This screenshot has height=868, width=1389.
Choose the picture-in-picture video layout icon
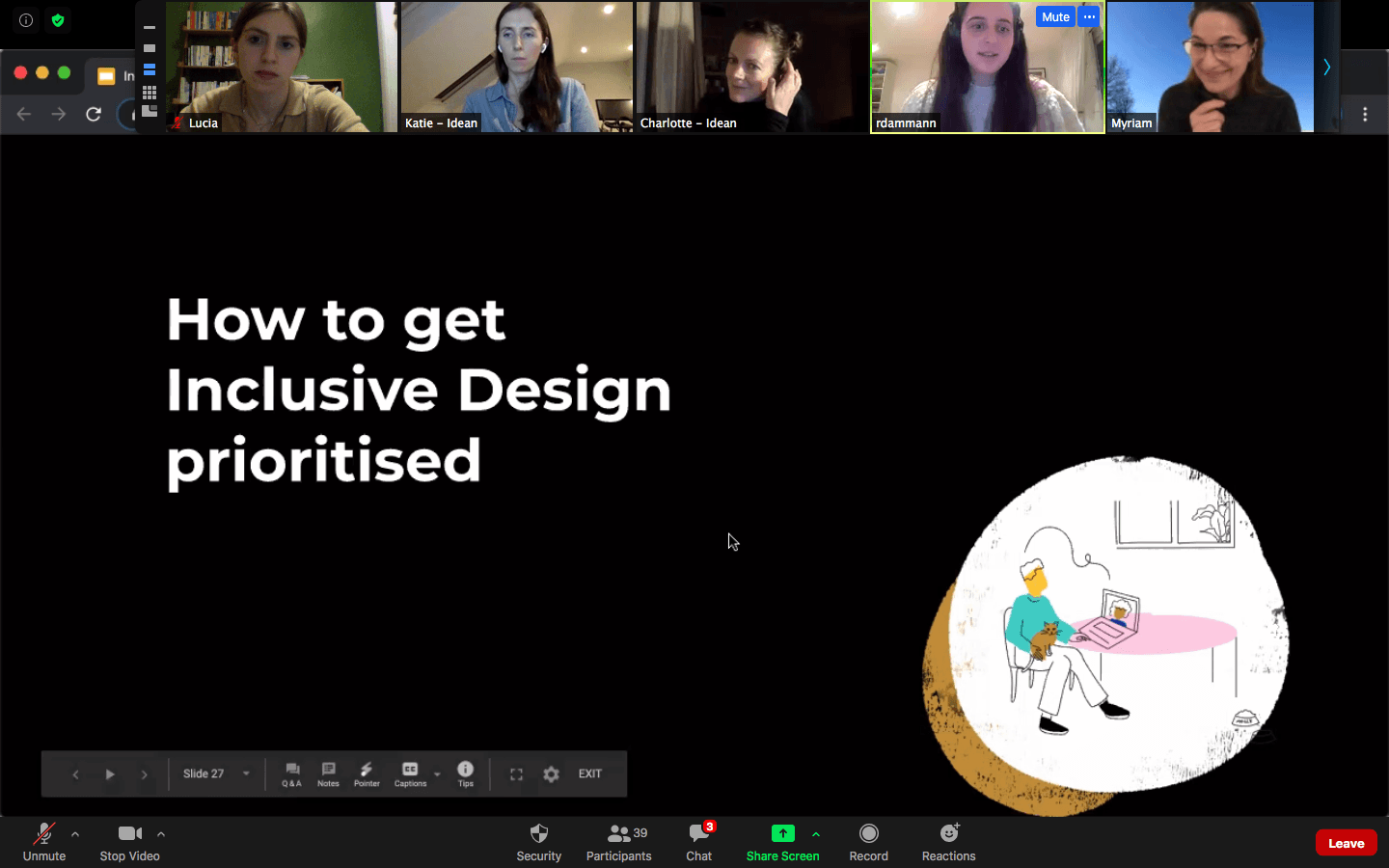150,112
